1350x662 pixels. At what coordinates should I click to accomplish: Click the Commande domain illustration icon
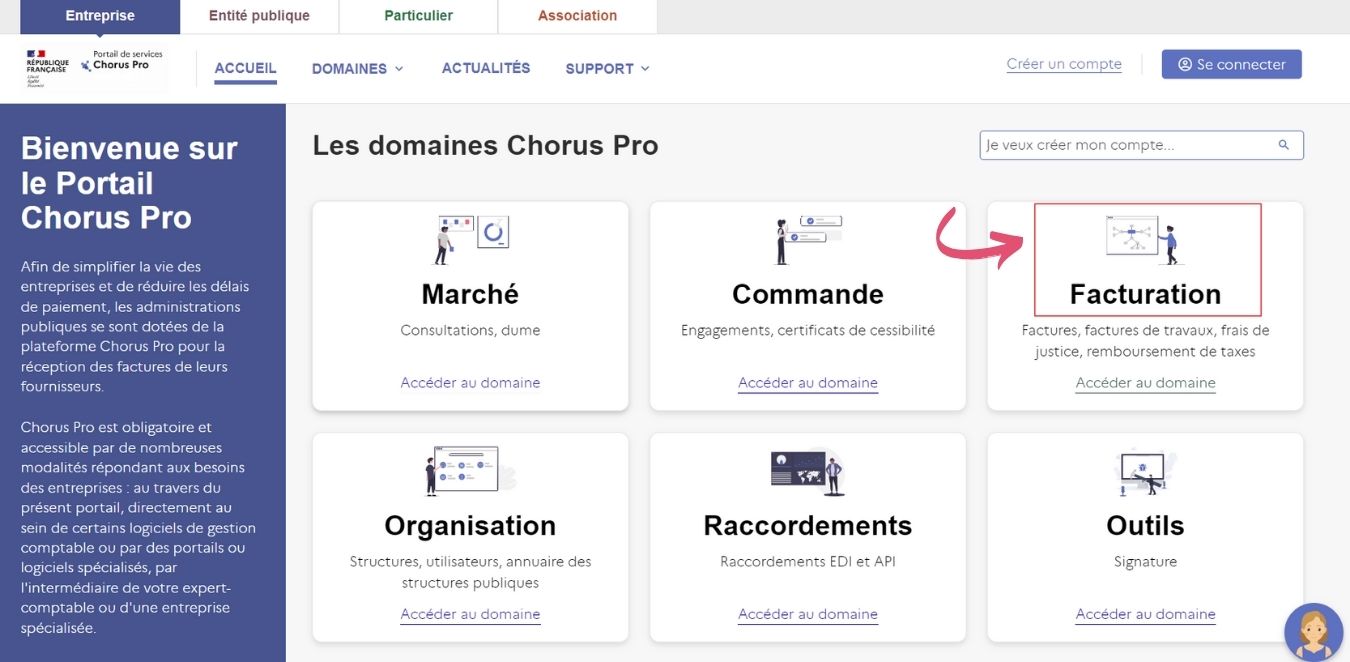tap(808, 239)
